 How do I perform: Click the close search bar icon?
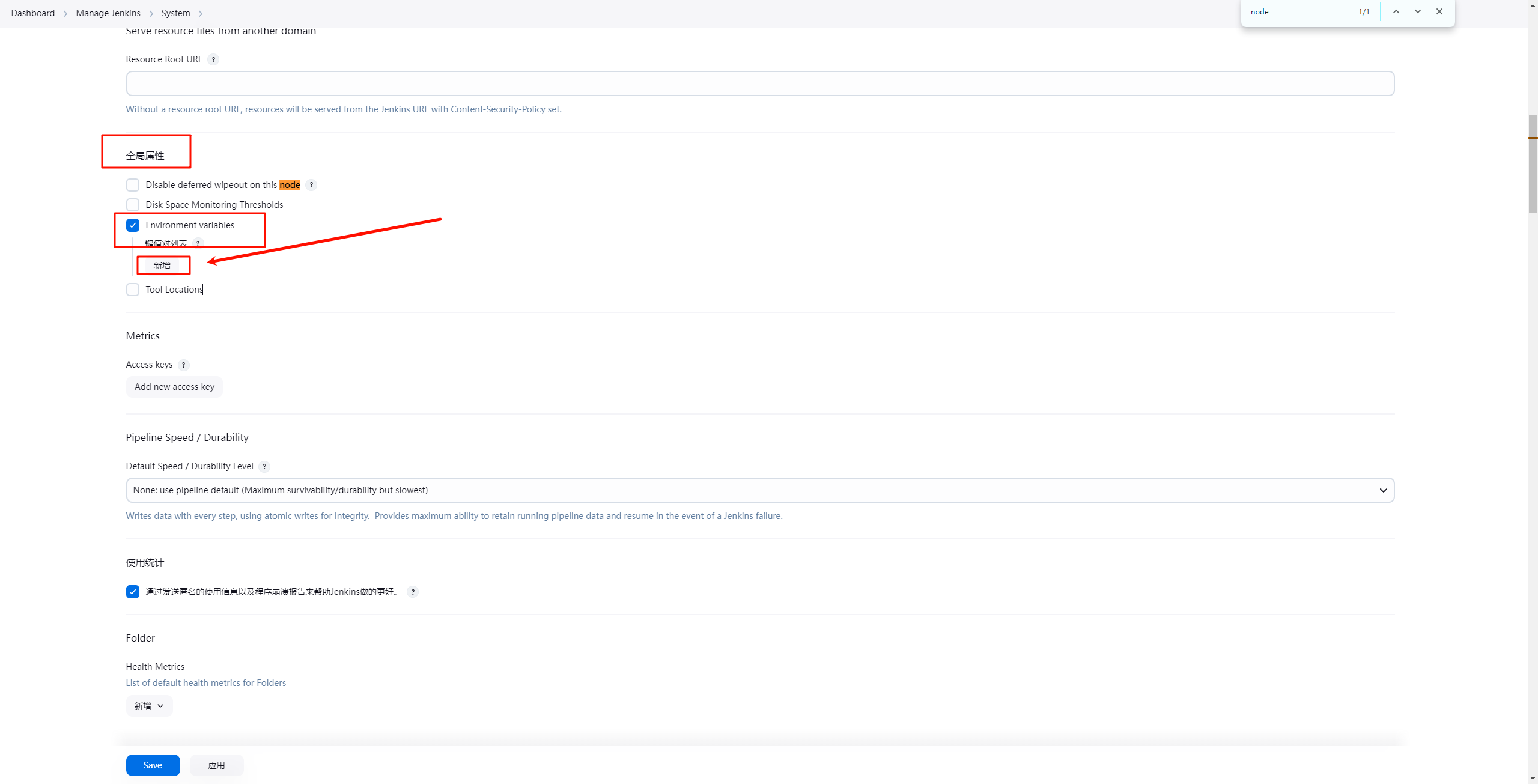[1439, 11]
